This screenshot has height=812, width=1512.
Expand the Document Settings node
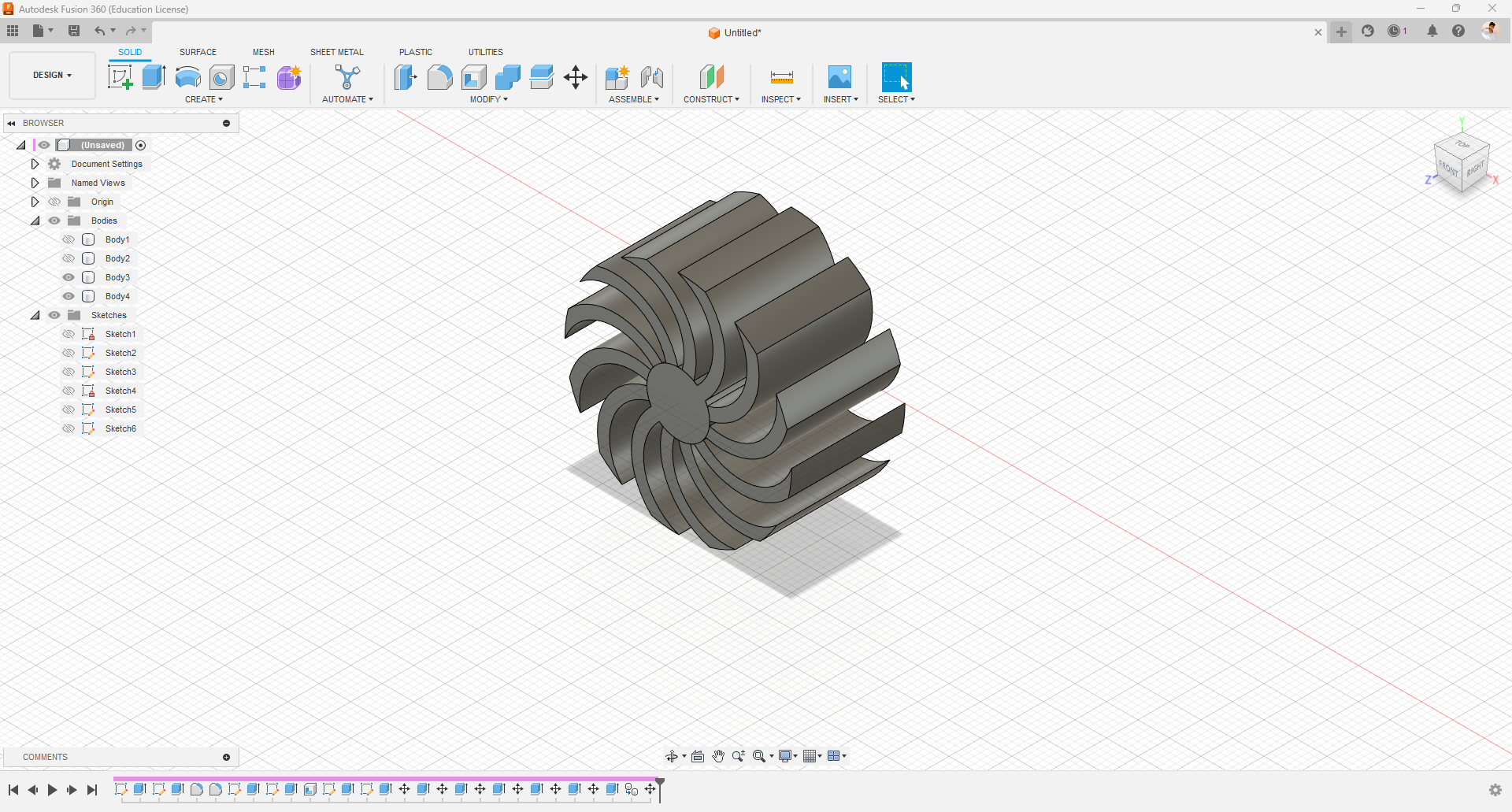click(35, 164)
